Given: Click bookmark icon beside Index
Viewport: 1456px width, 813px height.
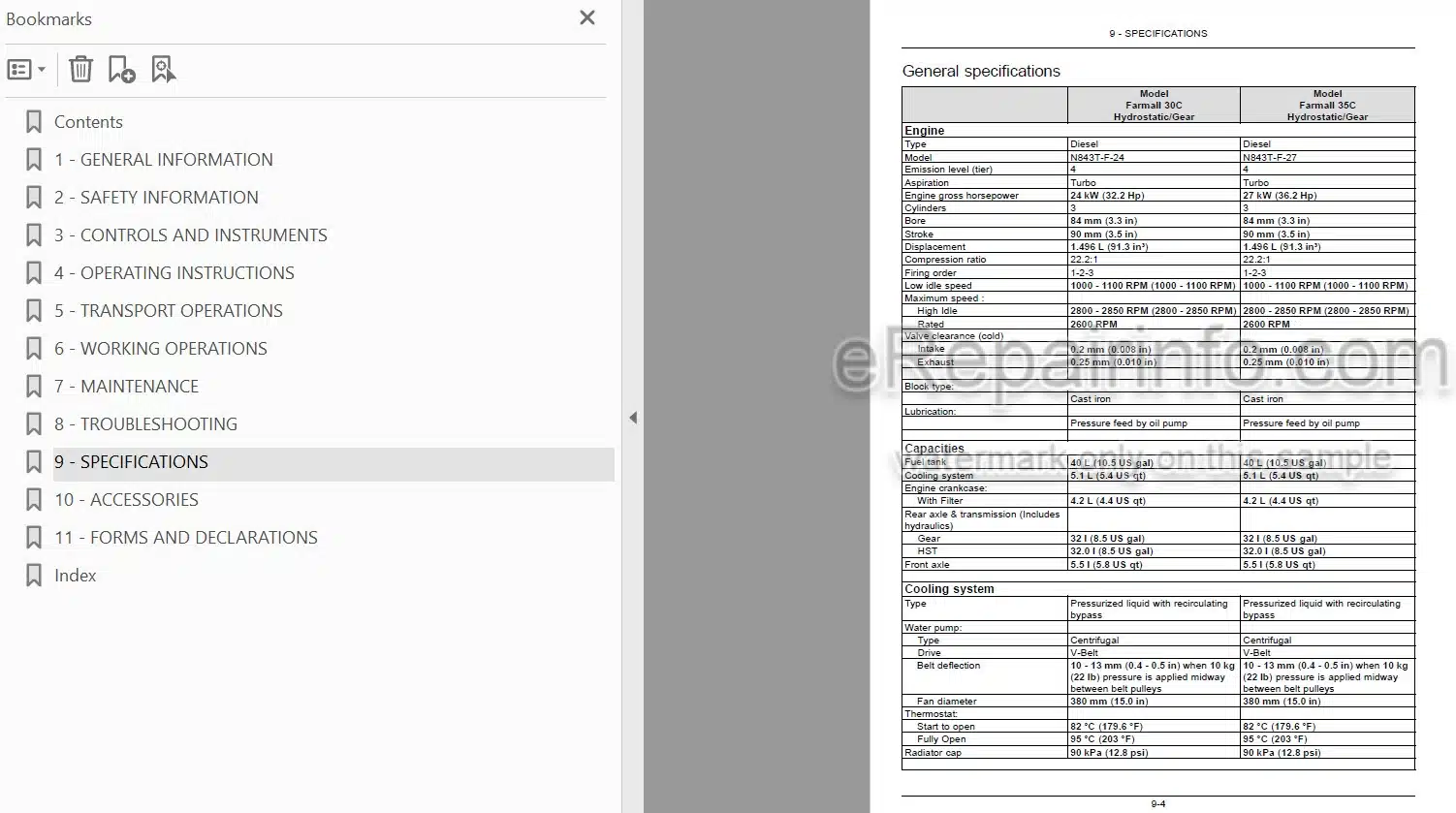Looking at the screenshot, I should point(34,576).
